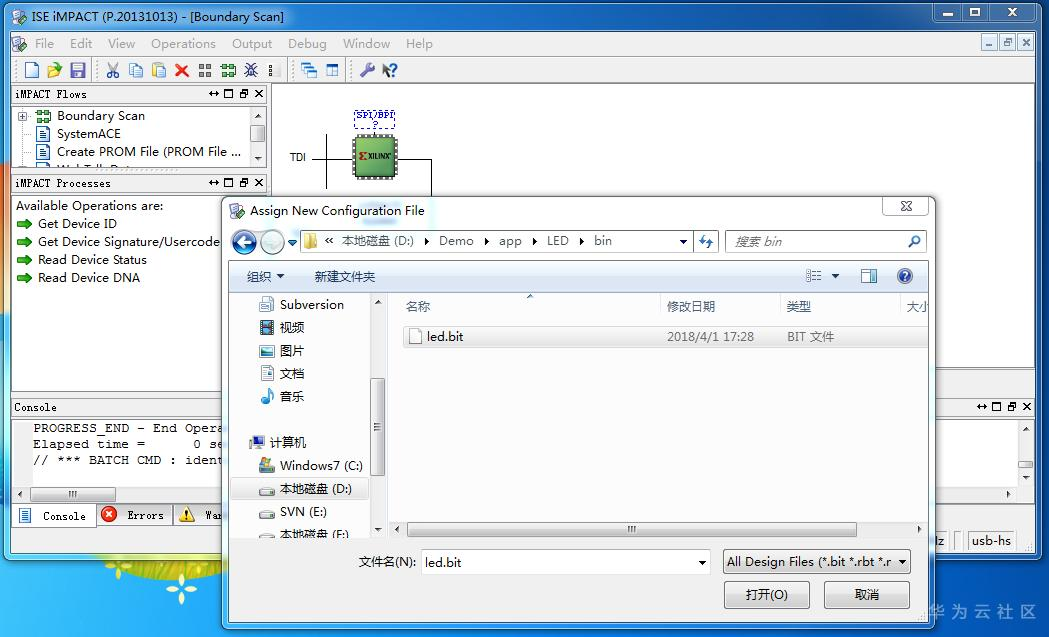Run Get Device Signature/Usercode operation
Screen dimensions: 1049x637
(118, 242)
